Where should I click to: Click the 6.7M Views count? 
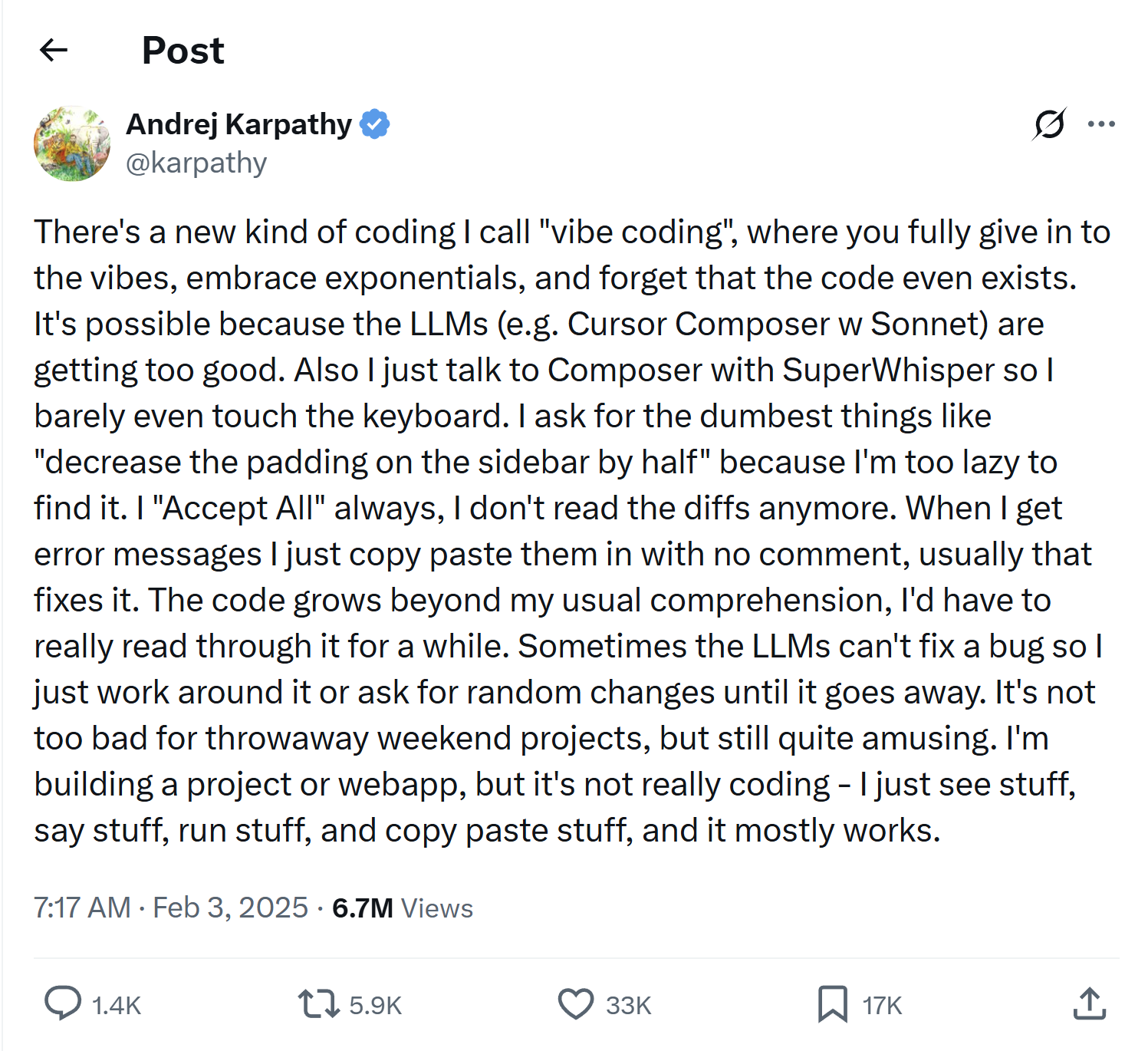pyautogui.click(x=403, y=908)
